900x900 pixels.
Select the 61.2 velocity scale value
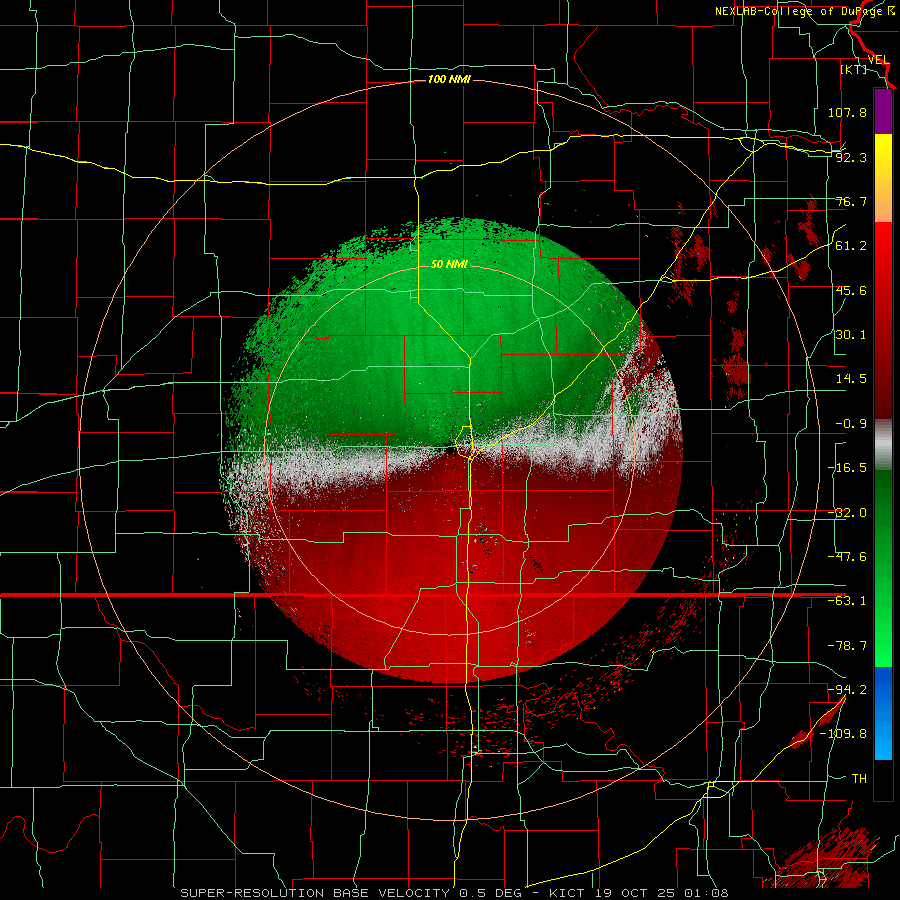pos(851,246)
